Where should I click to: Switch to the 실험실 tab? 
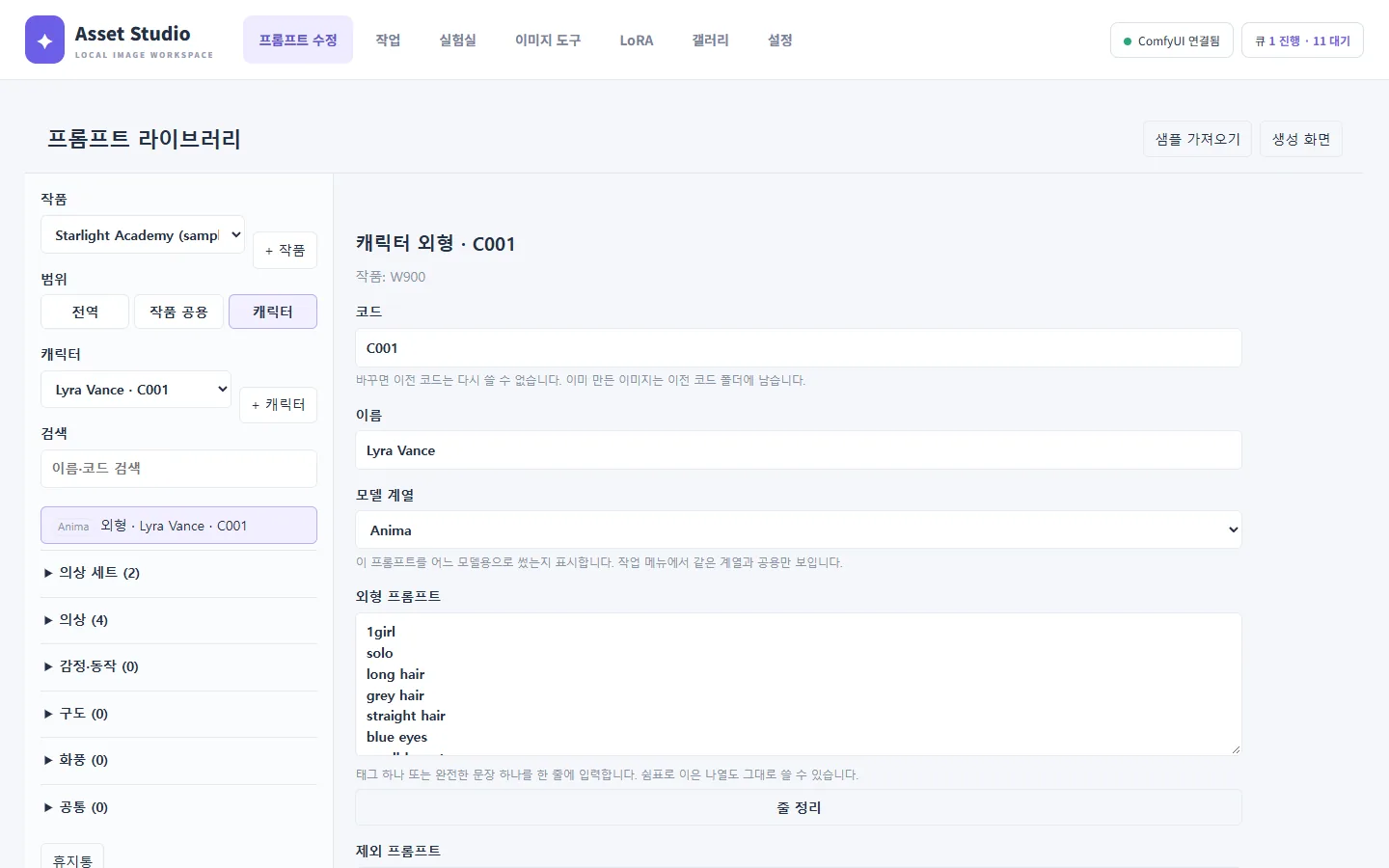pos(457,40)
